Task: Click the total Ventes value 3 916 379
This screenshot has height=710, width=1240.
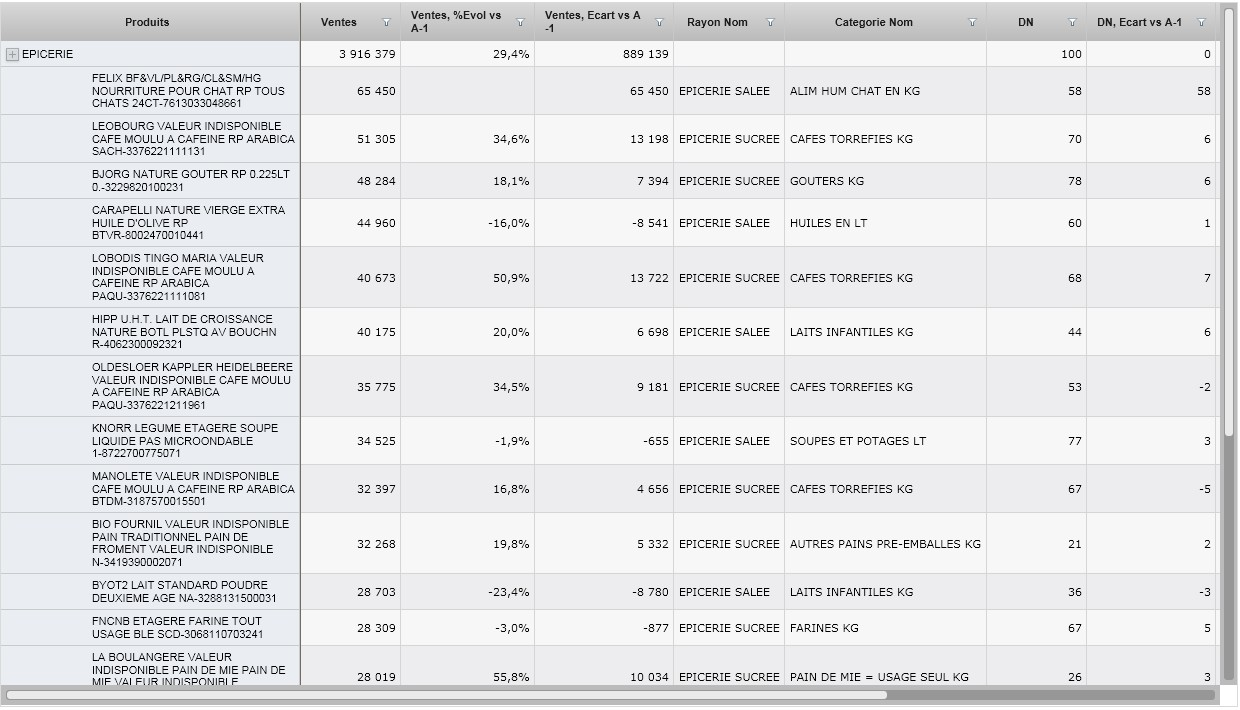Action: [367, 54]
